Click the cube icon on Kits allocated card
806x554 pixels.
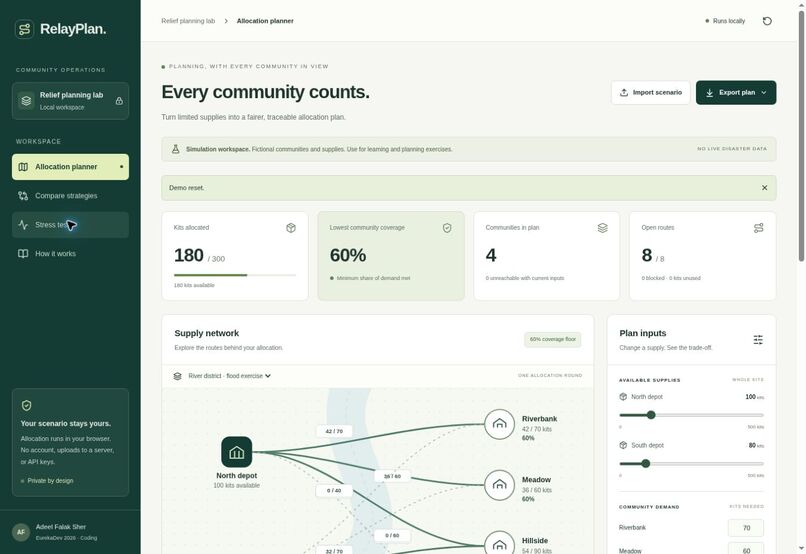[x=291, y=228]
